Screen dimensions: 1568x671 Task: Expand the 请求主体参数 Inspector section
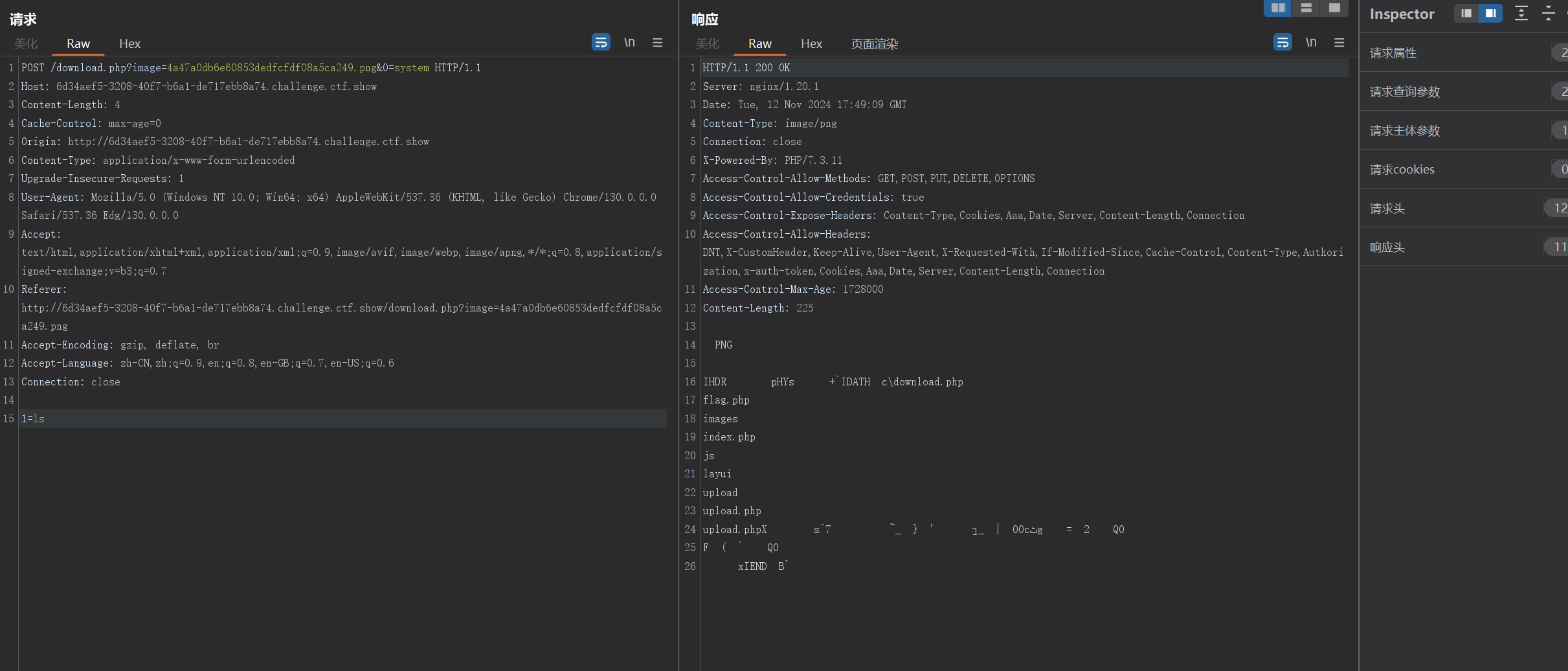point(1464,130)
